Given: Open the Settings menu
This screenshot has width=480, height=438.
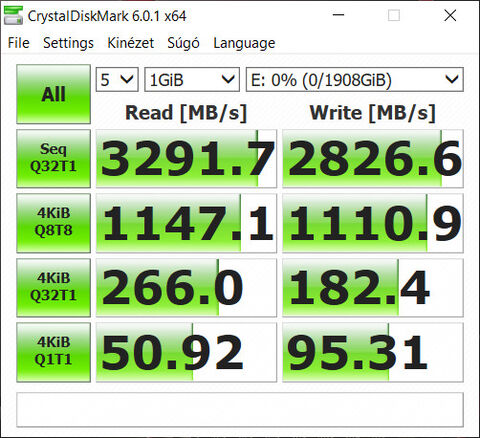Looking at the screenshot, I should (x=68, y=43).
